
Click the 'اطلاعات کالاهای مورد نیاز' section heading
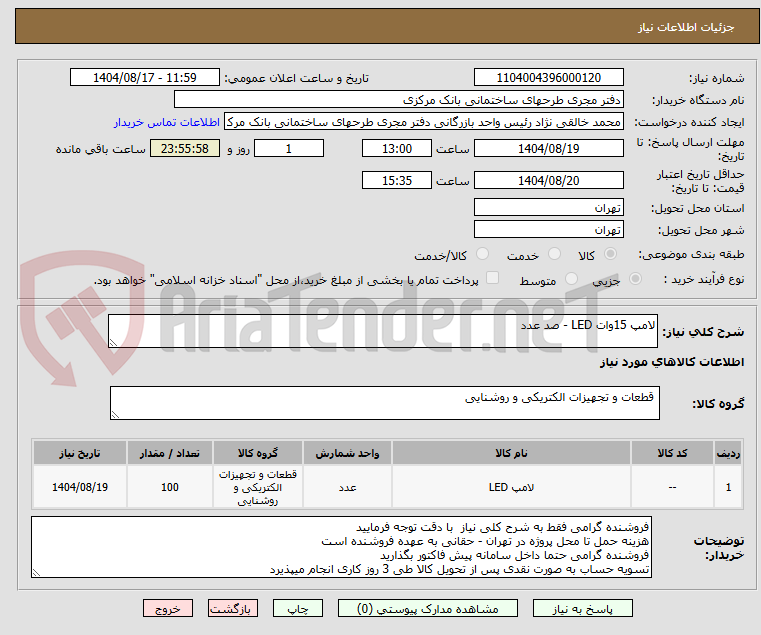pos(672,362)
